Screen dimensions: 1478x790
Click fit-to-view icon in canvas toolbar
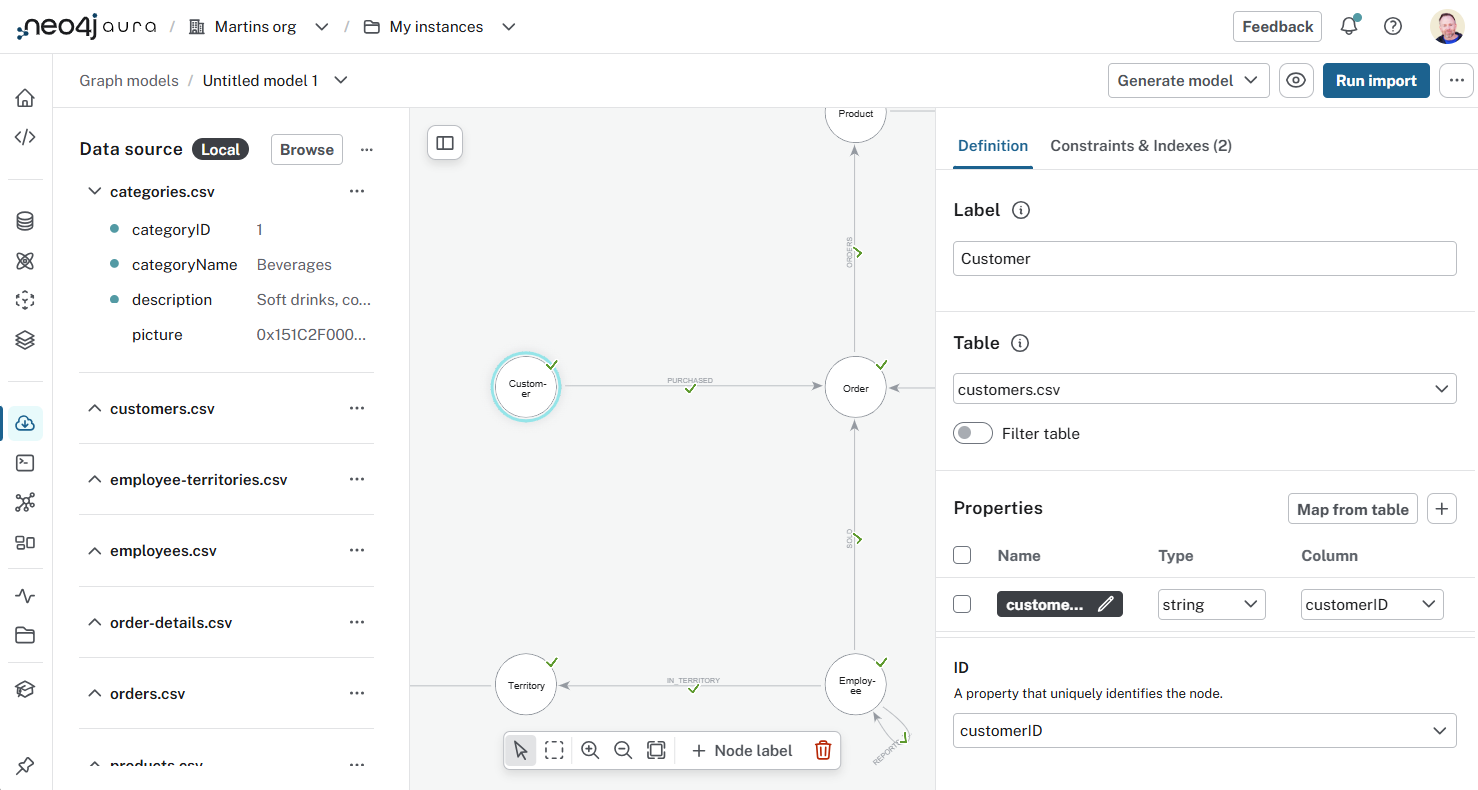click(x=657, y=750)
